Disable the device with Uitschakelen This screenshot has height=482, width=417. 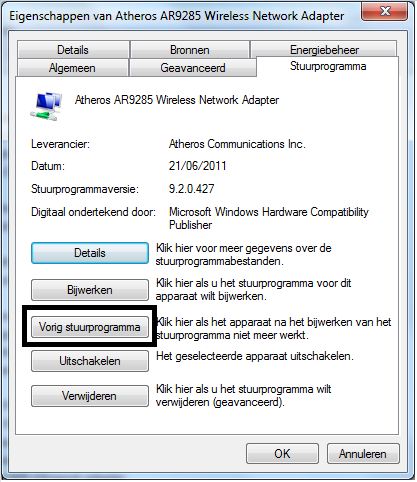click(x=90, y=361)
